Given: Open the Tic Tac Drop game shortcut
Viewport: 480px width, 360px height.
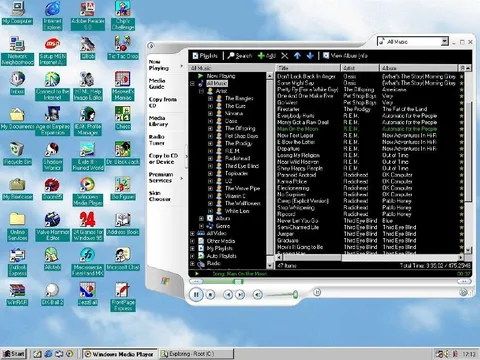Looking at the screenshot, I should tap(123, 48).
